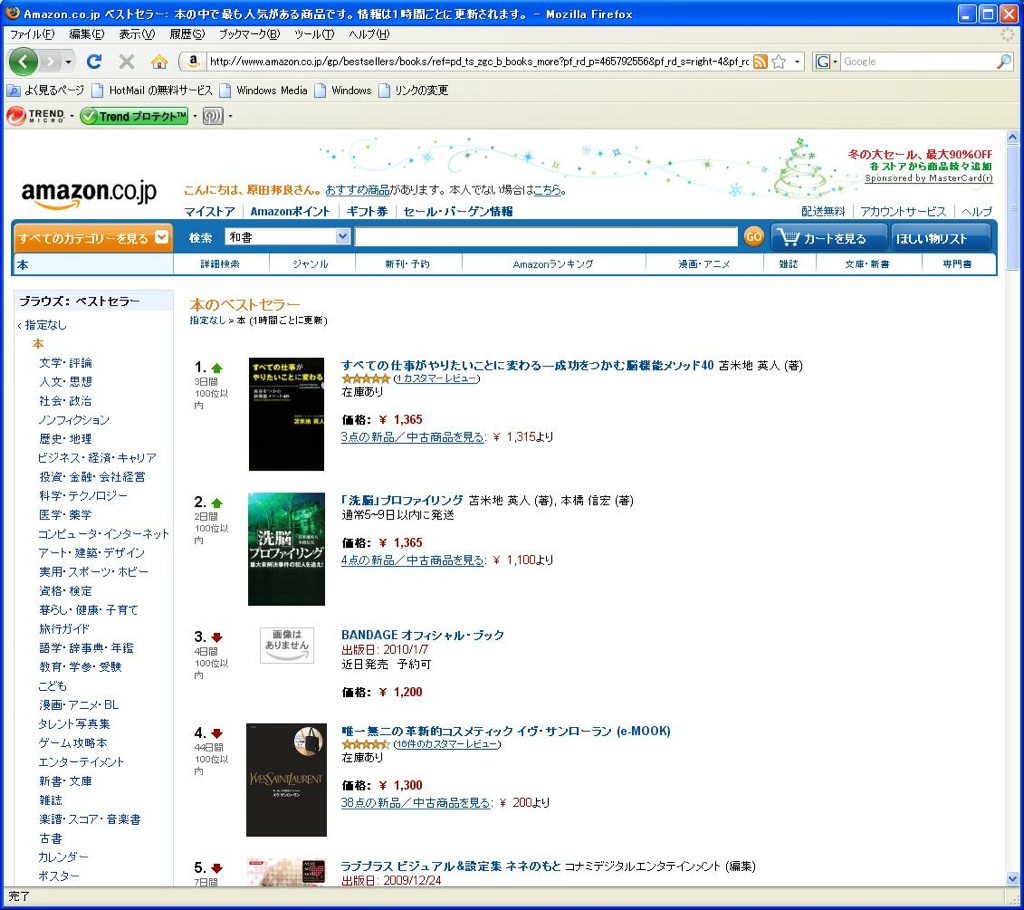Image resolution: width=1024 pixels, height=910 pixels.
Task: Click the Trend プロテクト green button
Action: pyautogui.click(x=135, y=116)
